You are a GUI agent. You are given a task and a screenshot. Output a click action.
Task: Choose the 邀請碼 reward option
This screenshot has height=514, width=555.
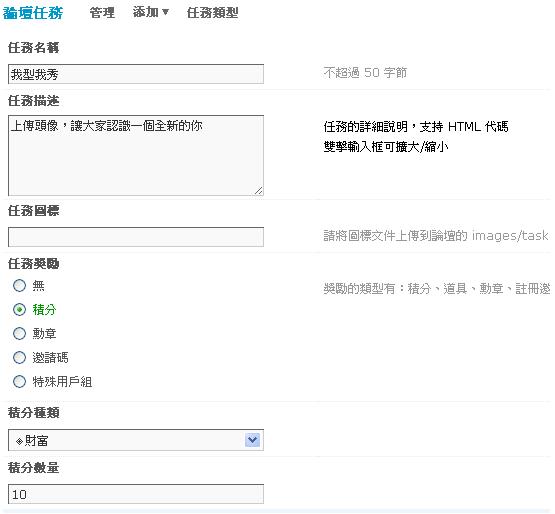[19, 358]
